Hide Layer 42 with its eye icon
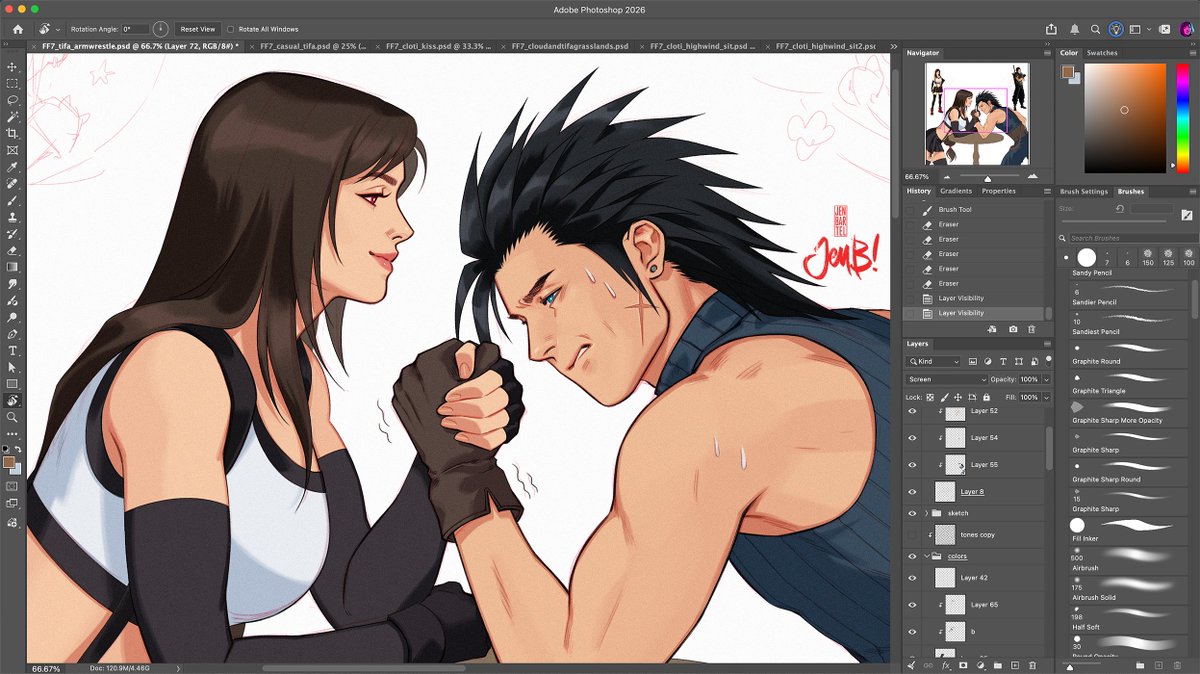 [912, 578]
